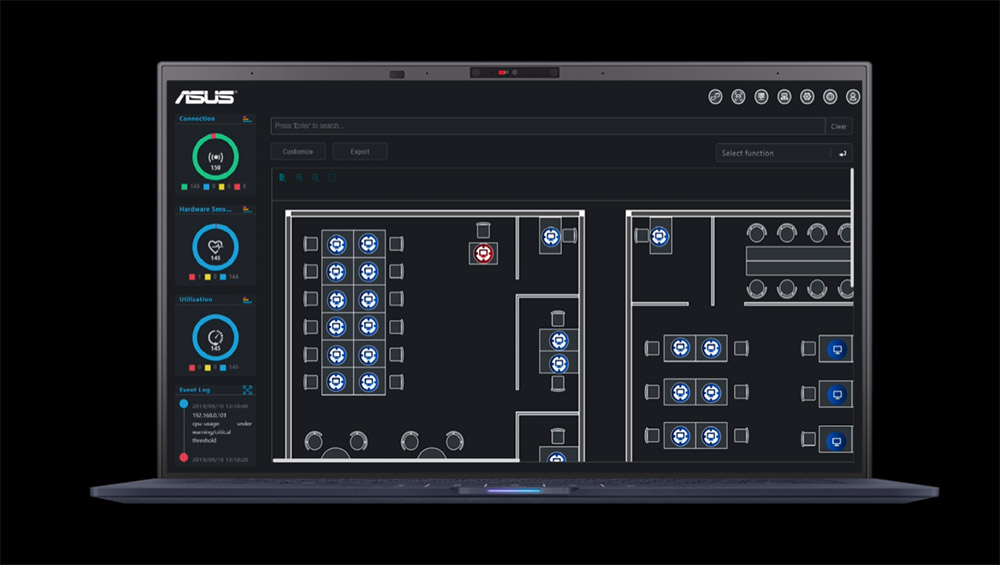Select middle dark monitor device at right edge
This screenshot has width=1000, height=565.
click(837, 395)
